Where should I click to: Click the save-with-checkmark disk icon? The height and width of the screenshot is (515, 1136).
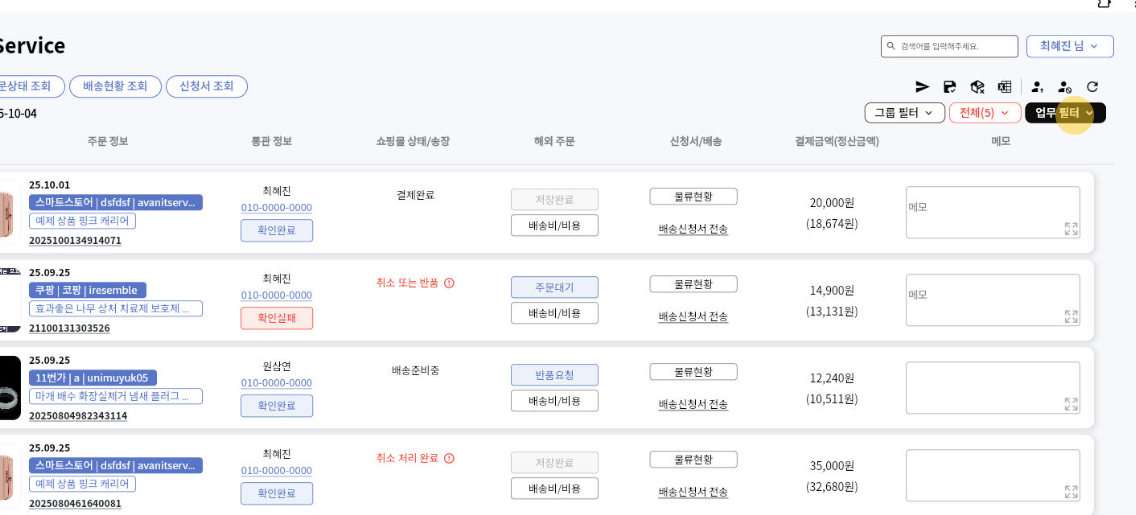pos(949,87)
